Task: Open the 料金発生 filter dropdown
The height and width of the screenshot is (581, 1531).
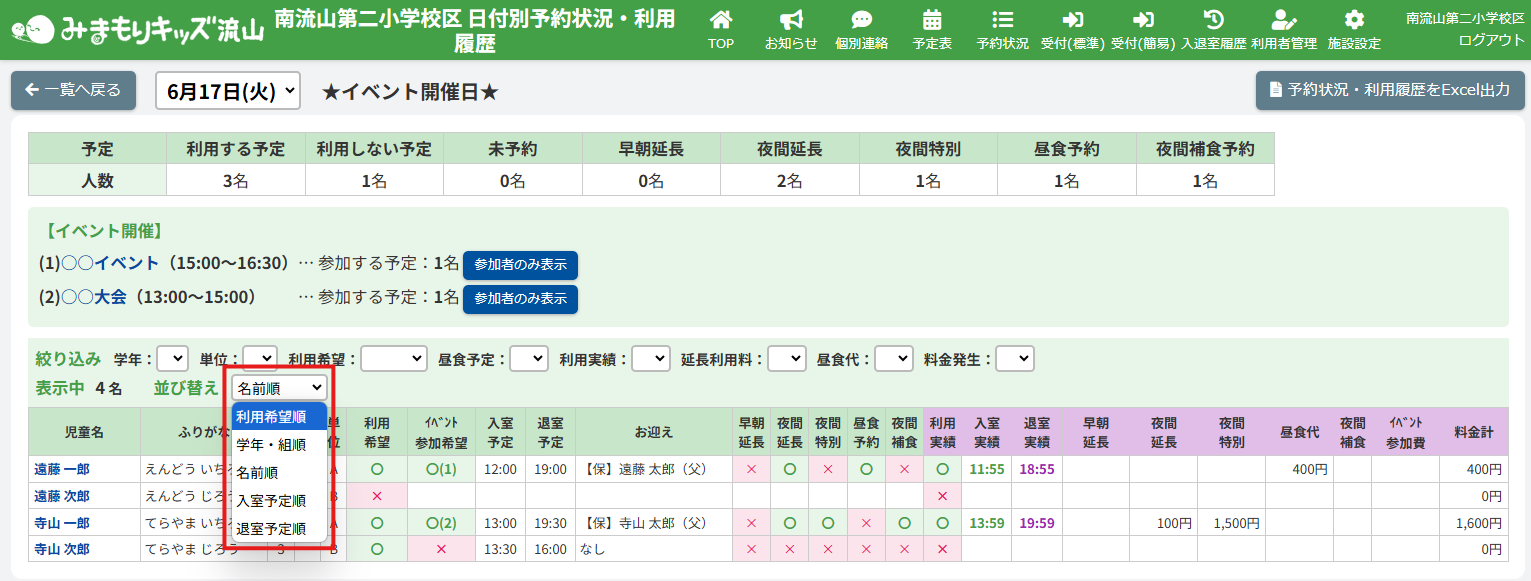Action: [1014, 358]
